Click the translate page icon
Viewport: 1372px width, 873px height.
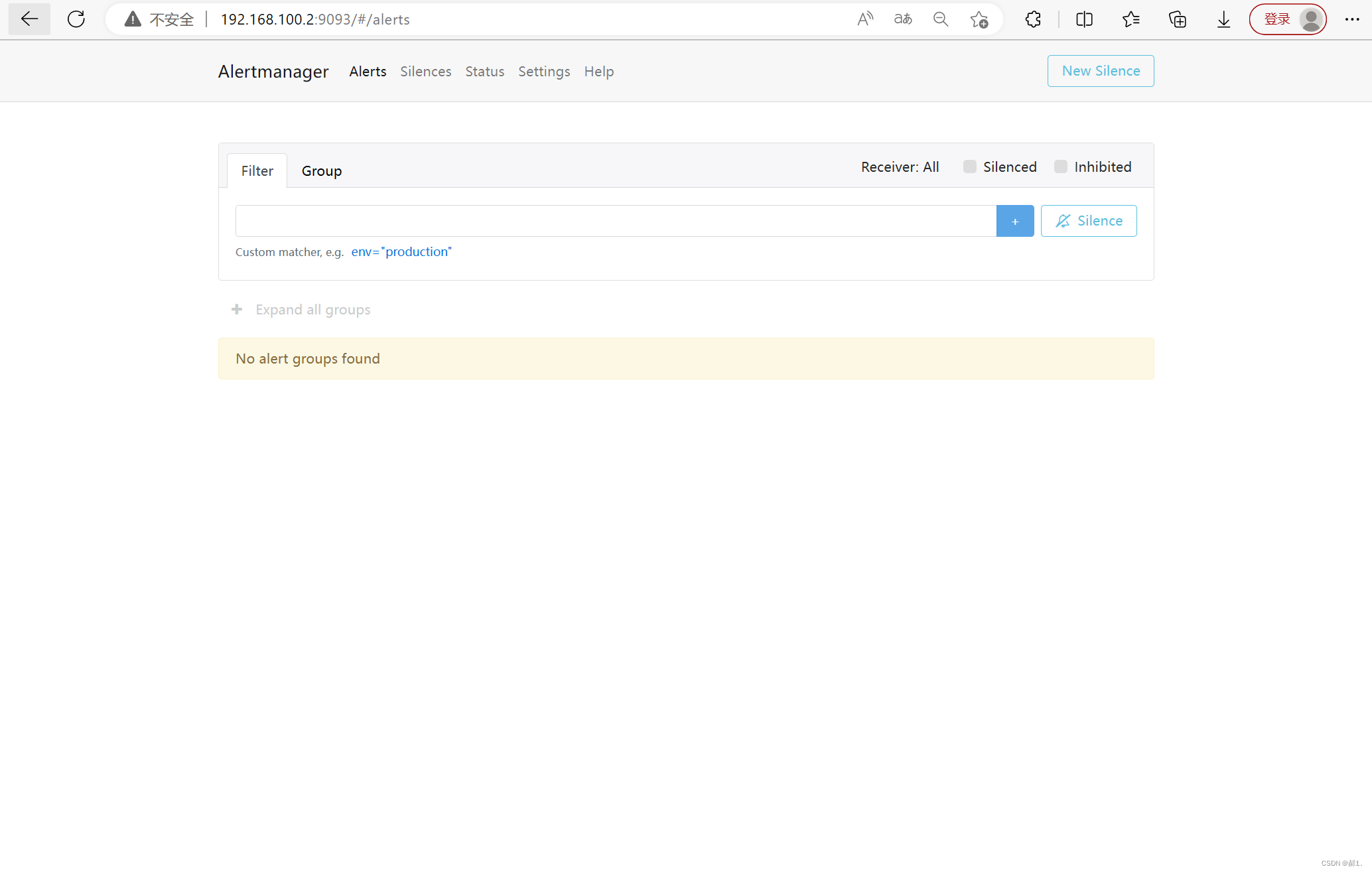point(902,19)
